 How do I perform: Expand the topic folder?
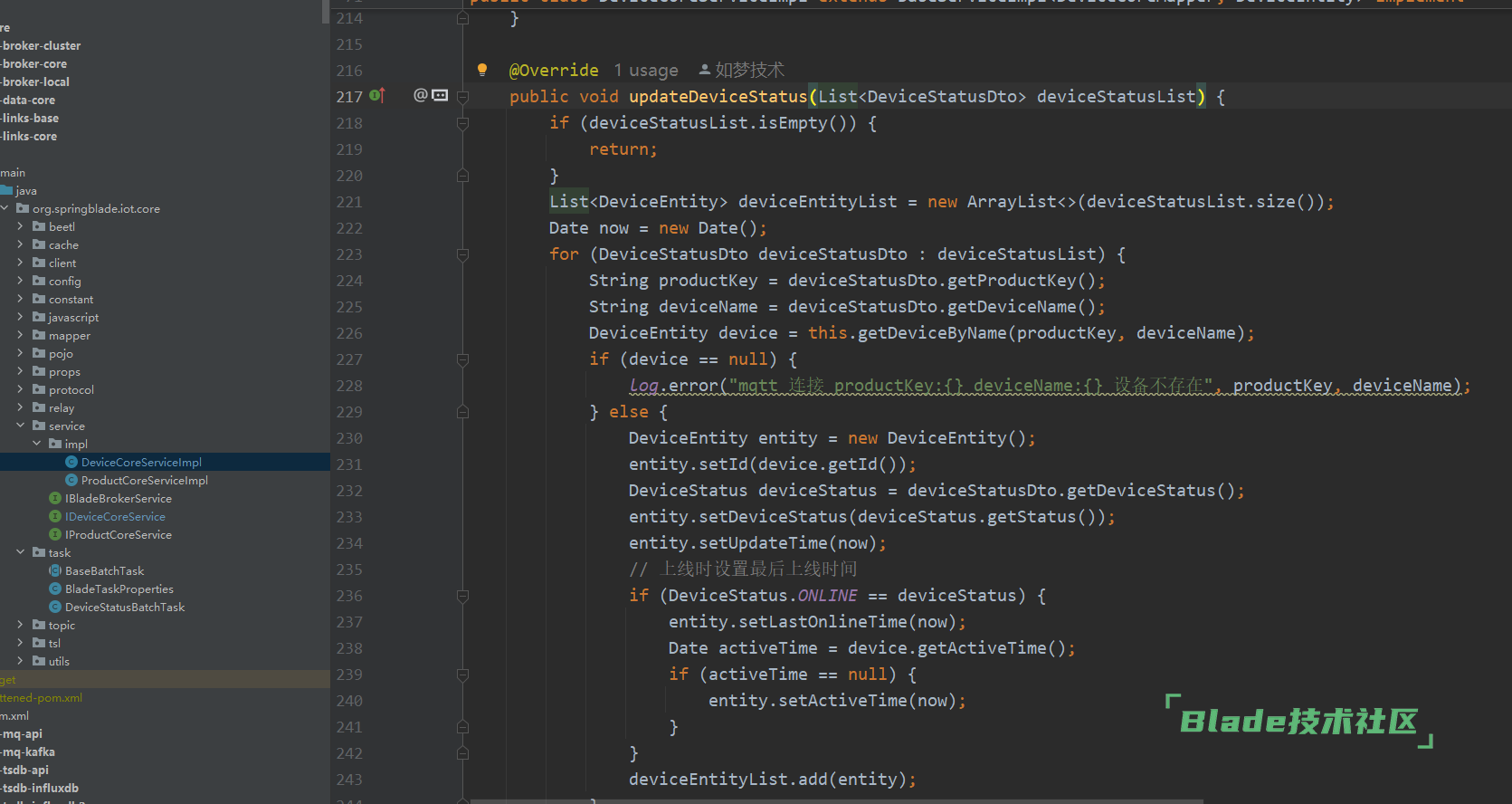pyautogui.click(x=21, y=625)
